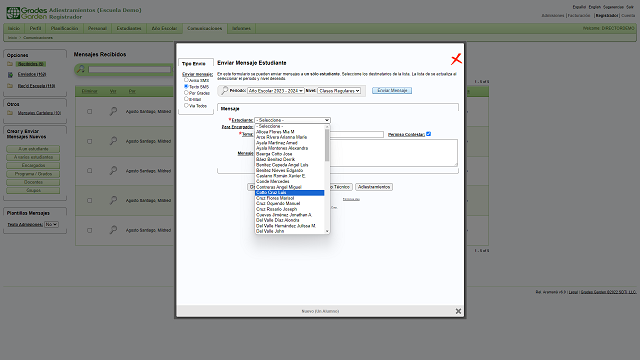Click the Recid Escuela folder icon

point(10,86)
